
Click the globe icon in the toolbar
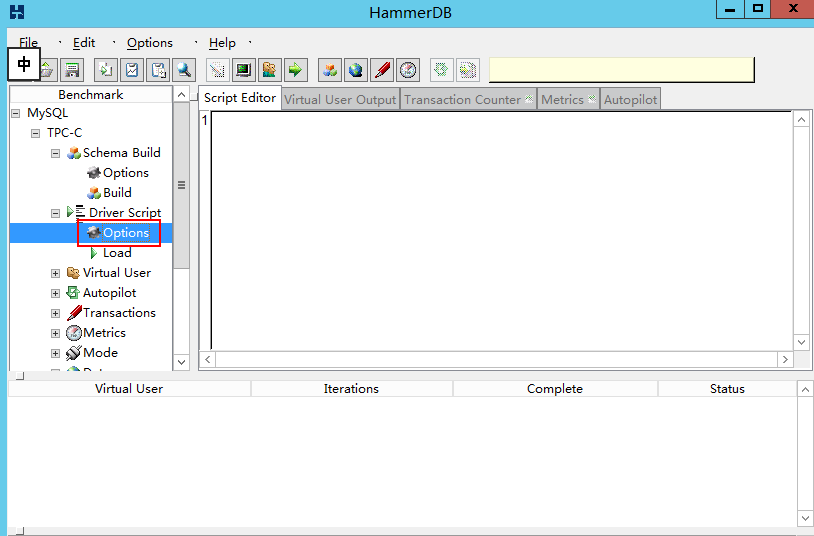[355, 70]
